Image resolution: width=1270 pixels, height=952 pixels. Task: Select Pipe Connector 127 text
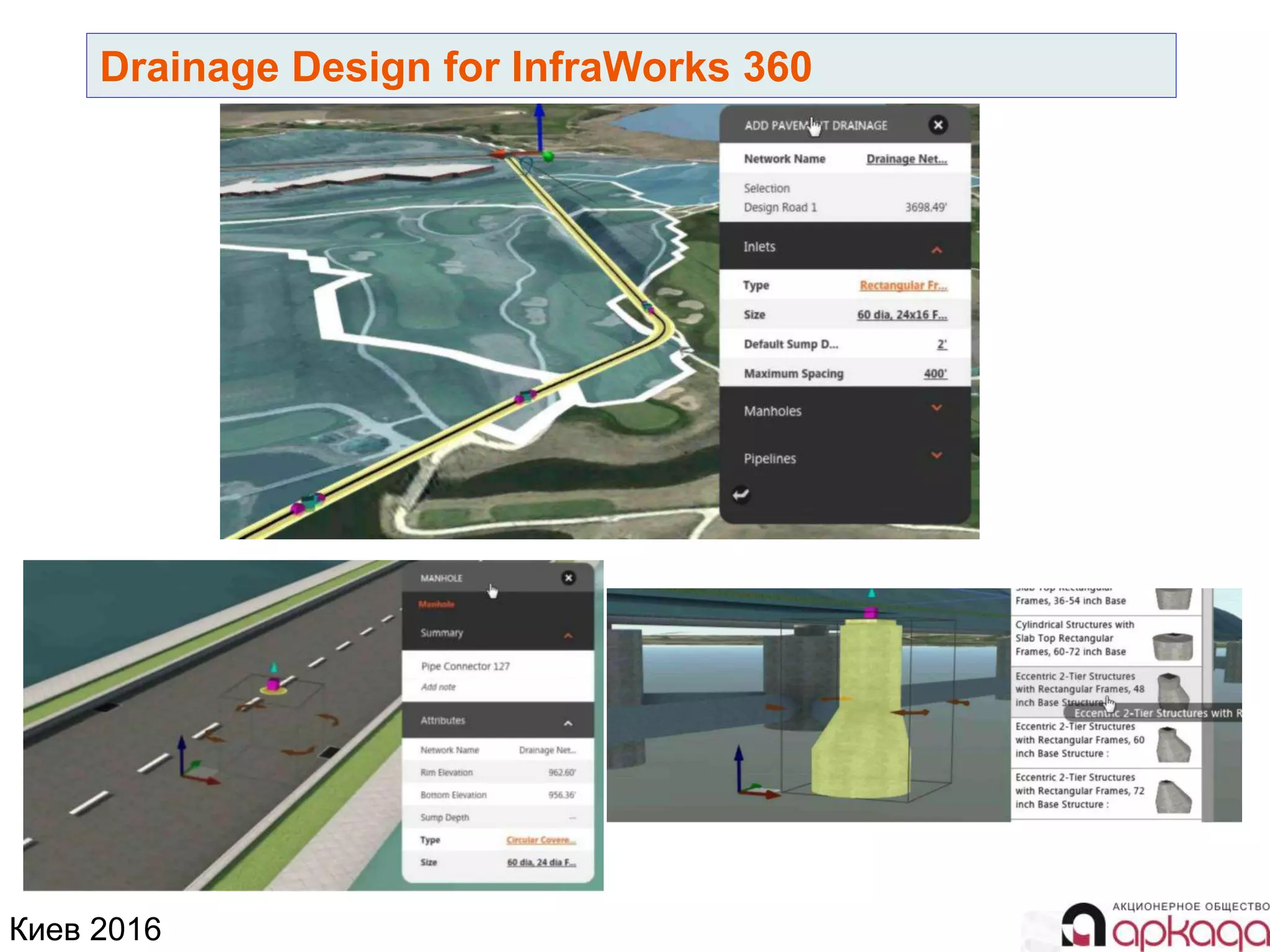465,666
